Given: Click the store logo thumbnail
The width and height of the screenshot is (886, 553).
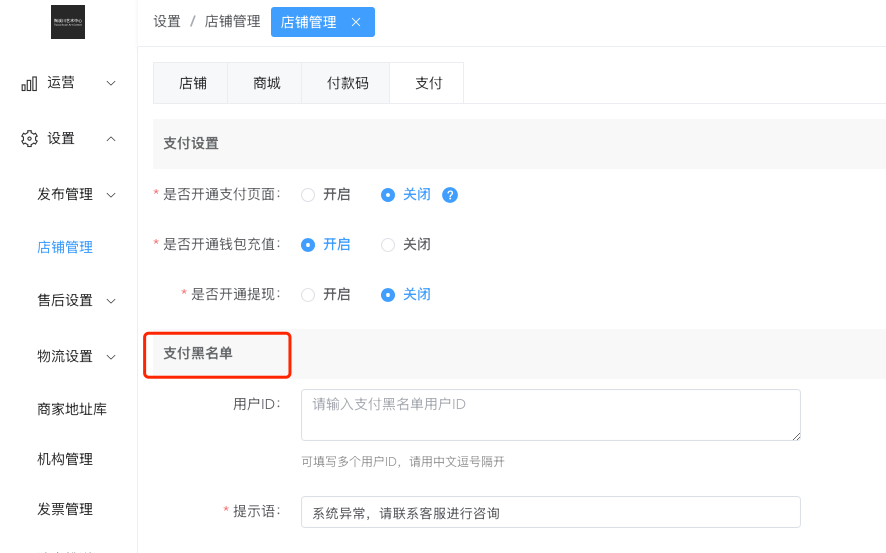Looking at the screenshot, I should [x=68, y=22].
